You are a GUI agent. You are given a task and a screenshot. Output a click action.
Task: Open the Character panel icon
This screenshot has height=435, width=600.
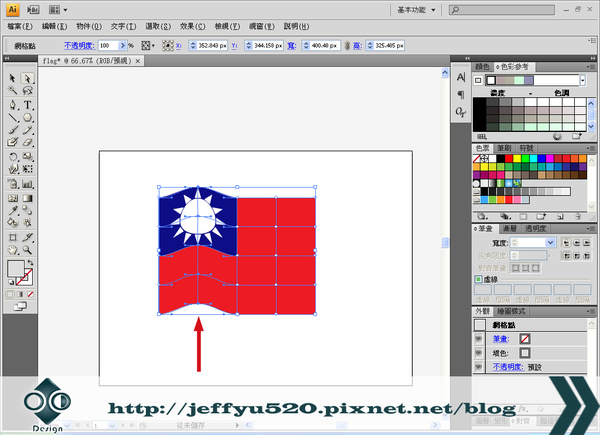pos(461,77)
